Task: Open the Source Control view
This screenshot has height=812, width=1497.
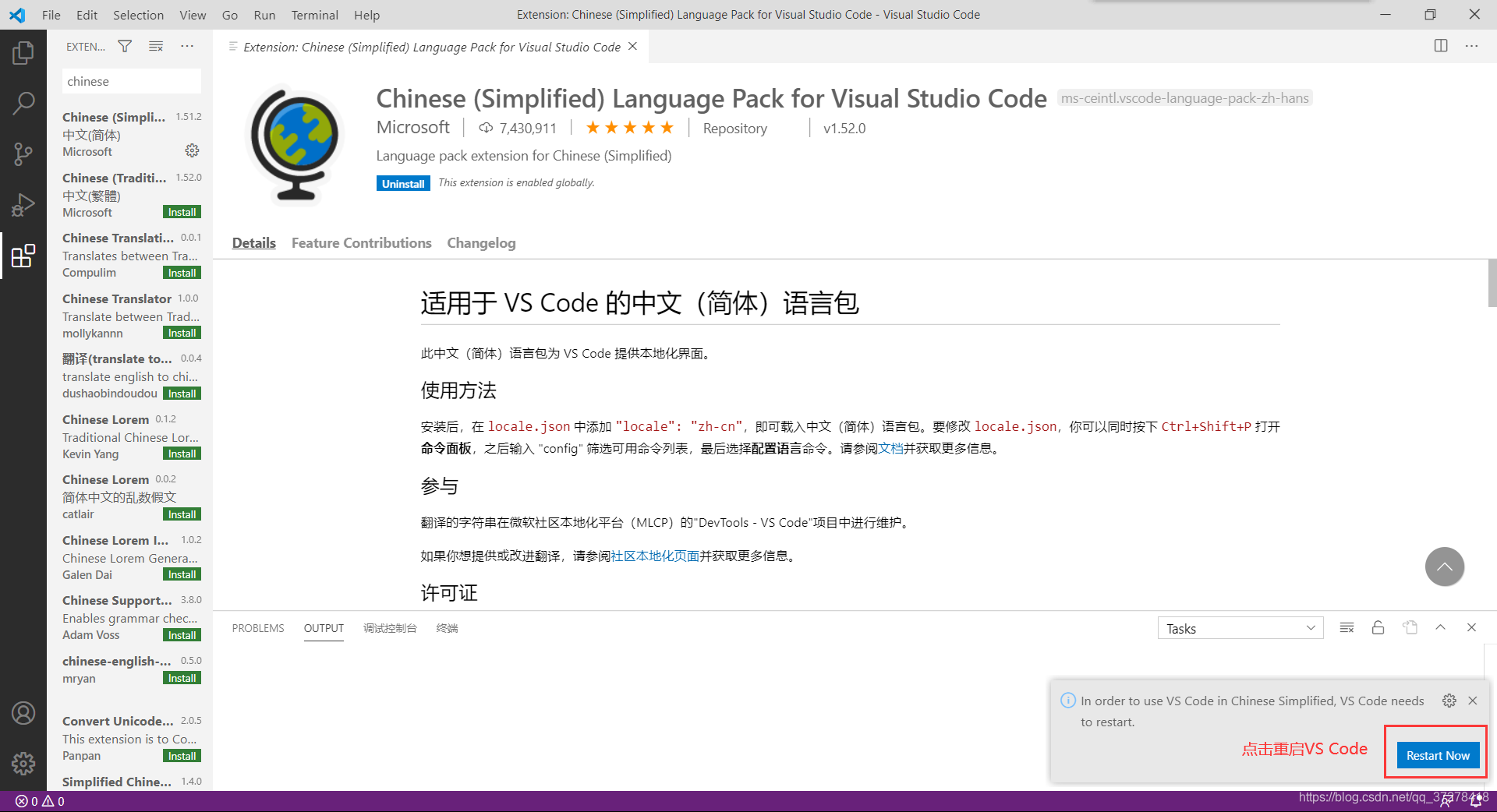Action: click(23, 154)
